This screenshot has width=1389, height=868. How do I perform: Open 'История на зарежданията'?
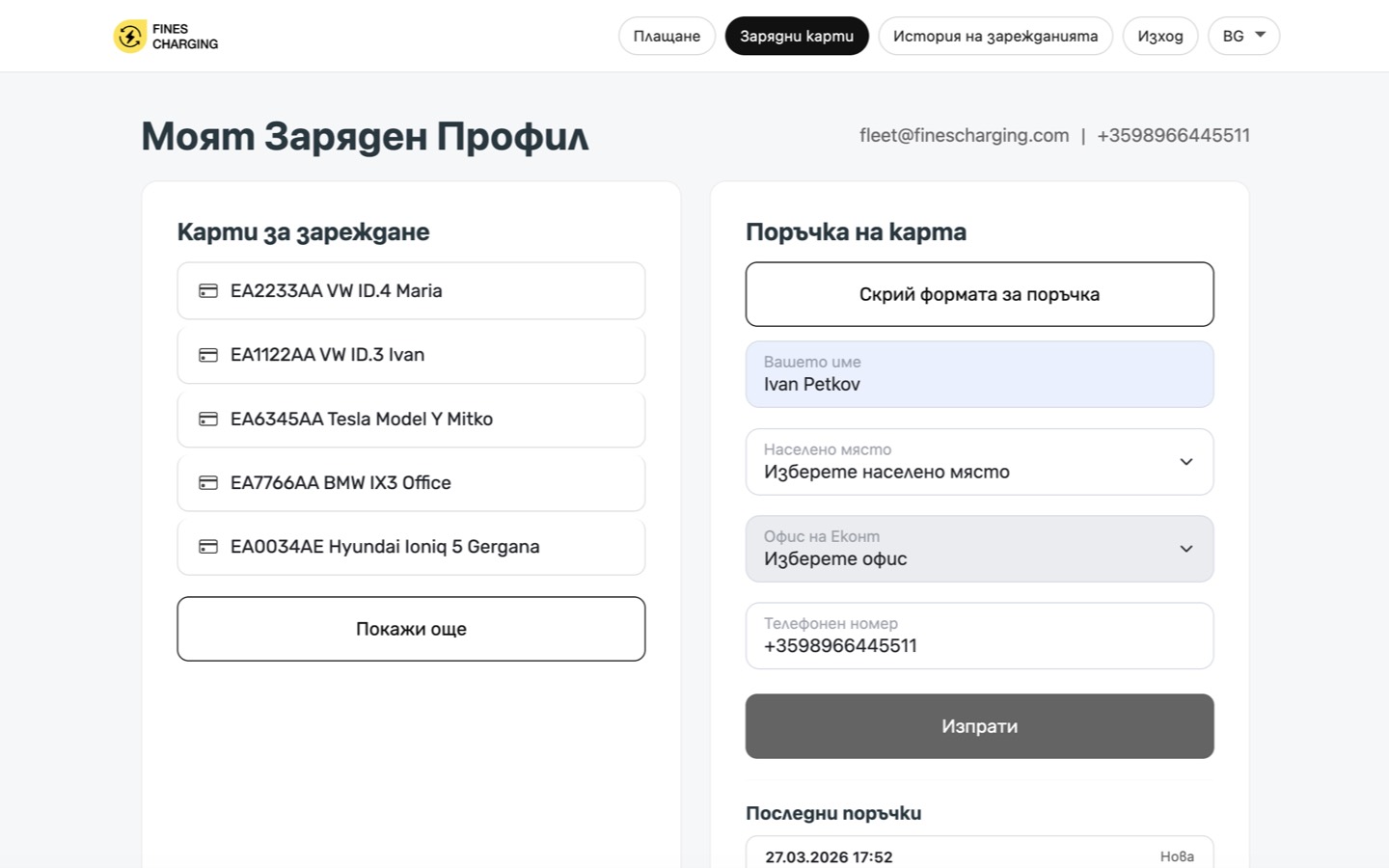coord(995,36)
